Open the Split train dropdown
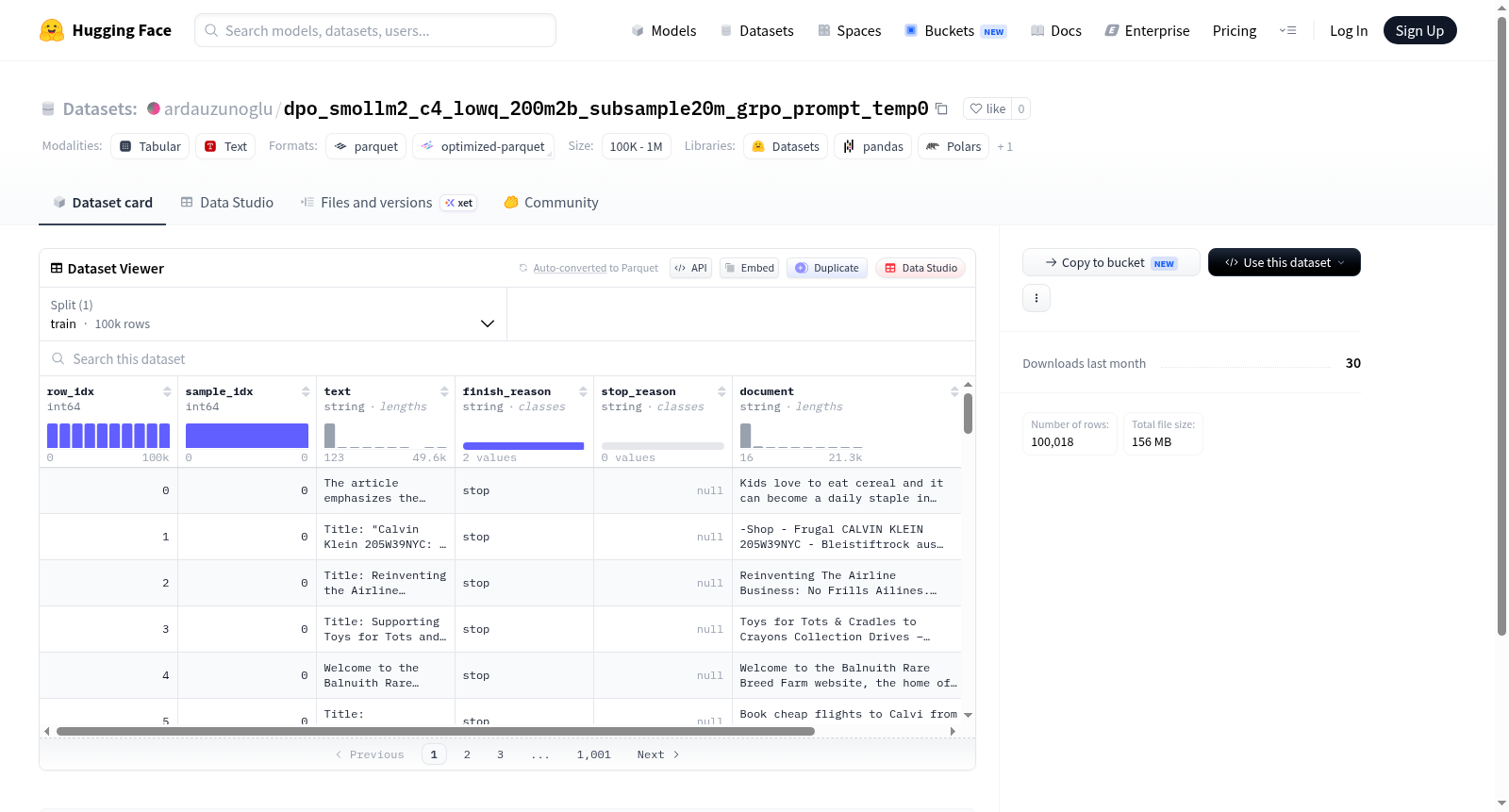 pos(274,314)
